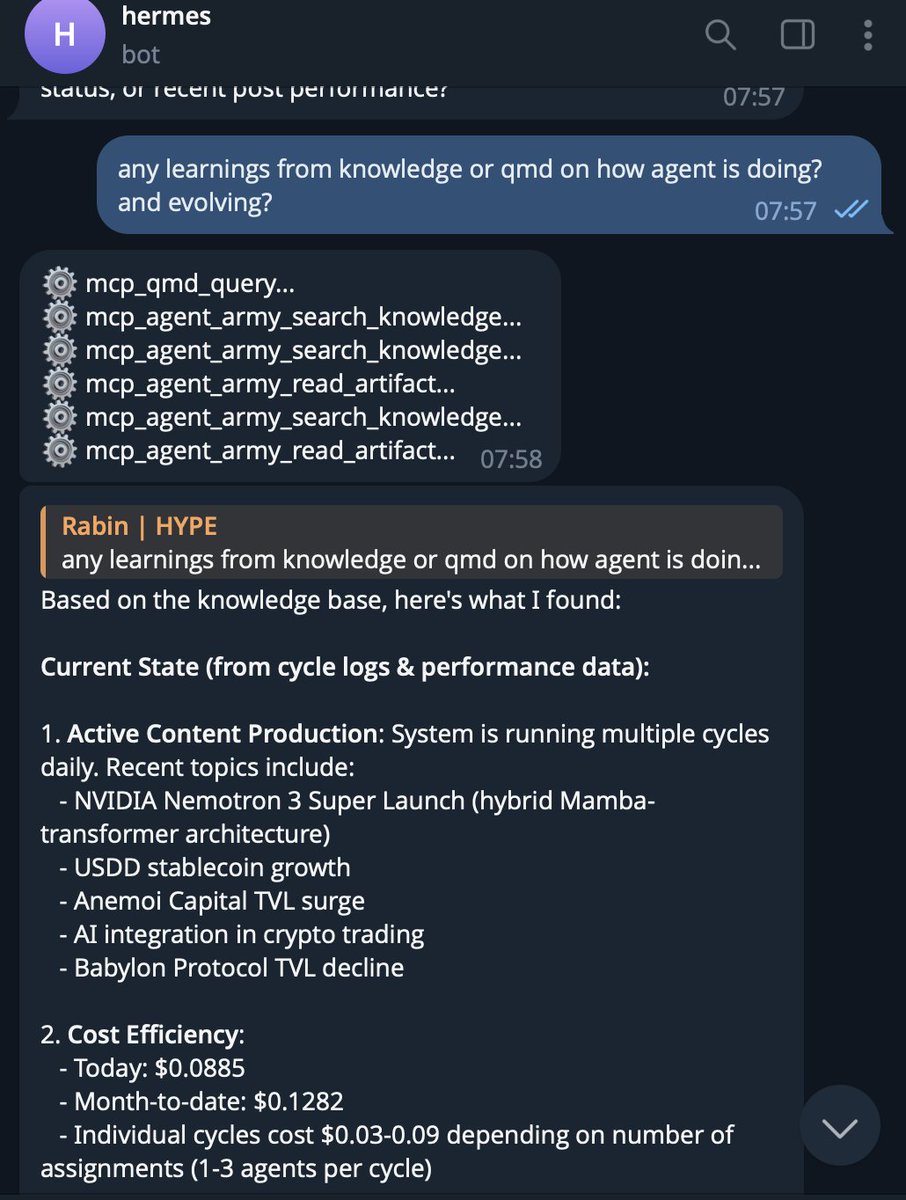Click the Current State heading text

(x=345, y=667)
